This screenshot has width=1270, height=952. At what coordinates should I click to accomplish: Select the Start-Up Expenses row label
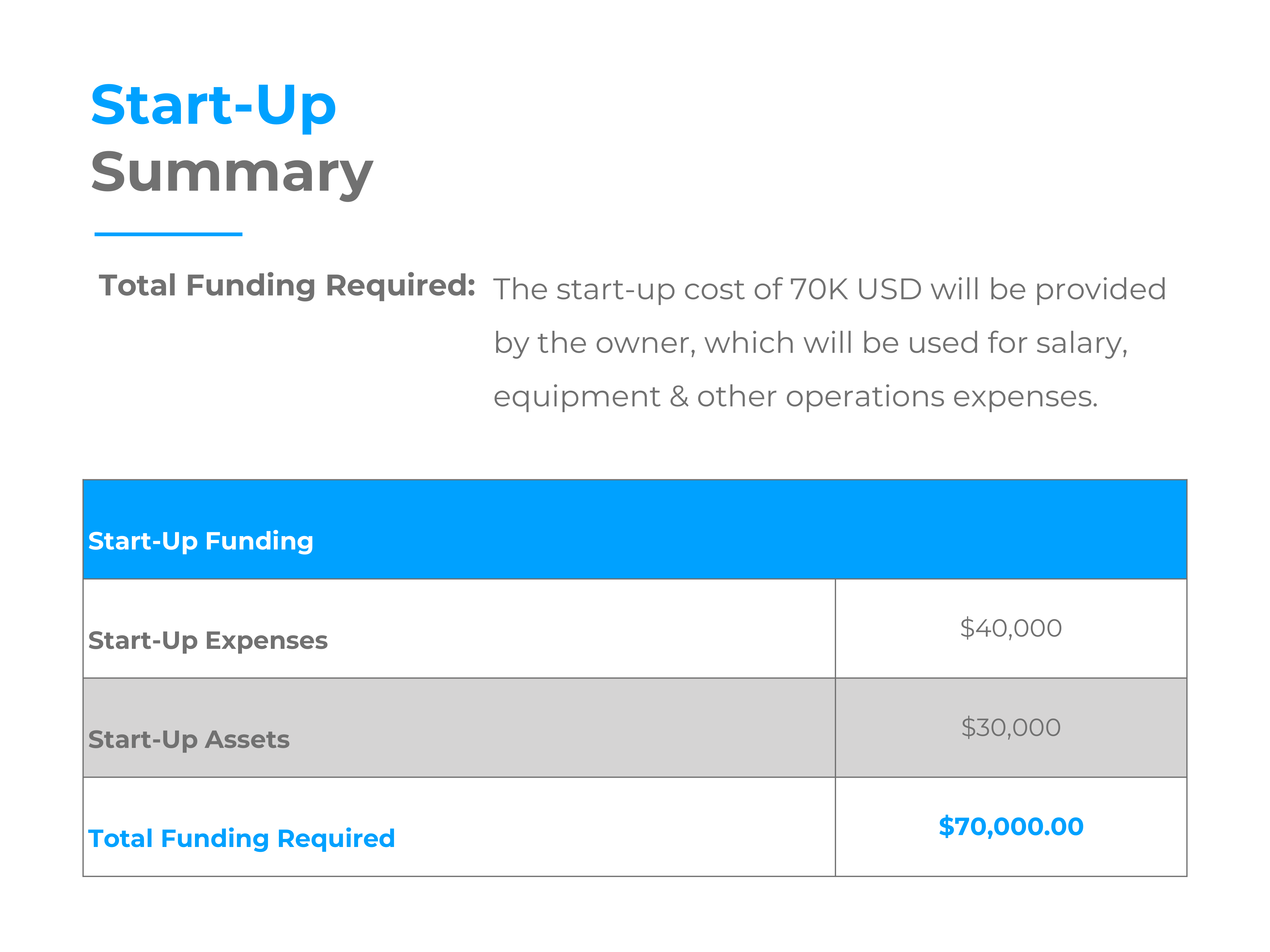coord(208,641)
